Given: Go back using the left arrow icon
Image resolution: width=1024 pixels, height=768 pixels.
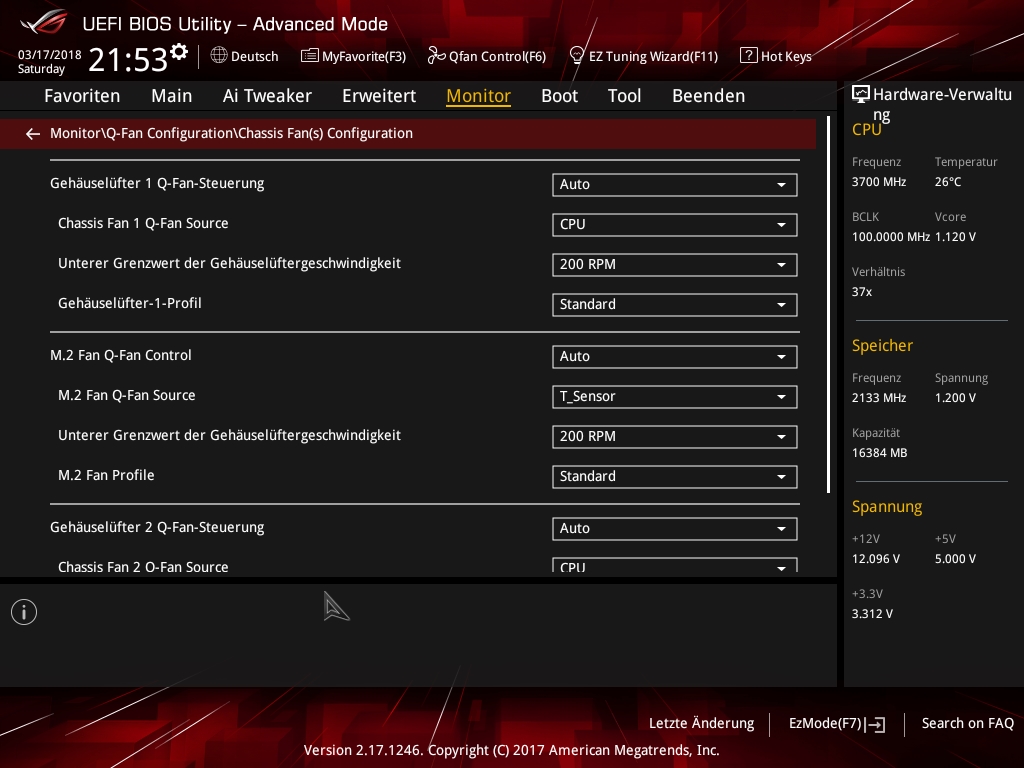Looking at the screenshot, I should click(x=33, y=134).
